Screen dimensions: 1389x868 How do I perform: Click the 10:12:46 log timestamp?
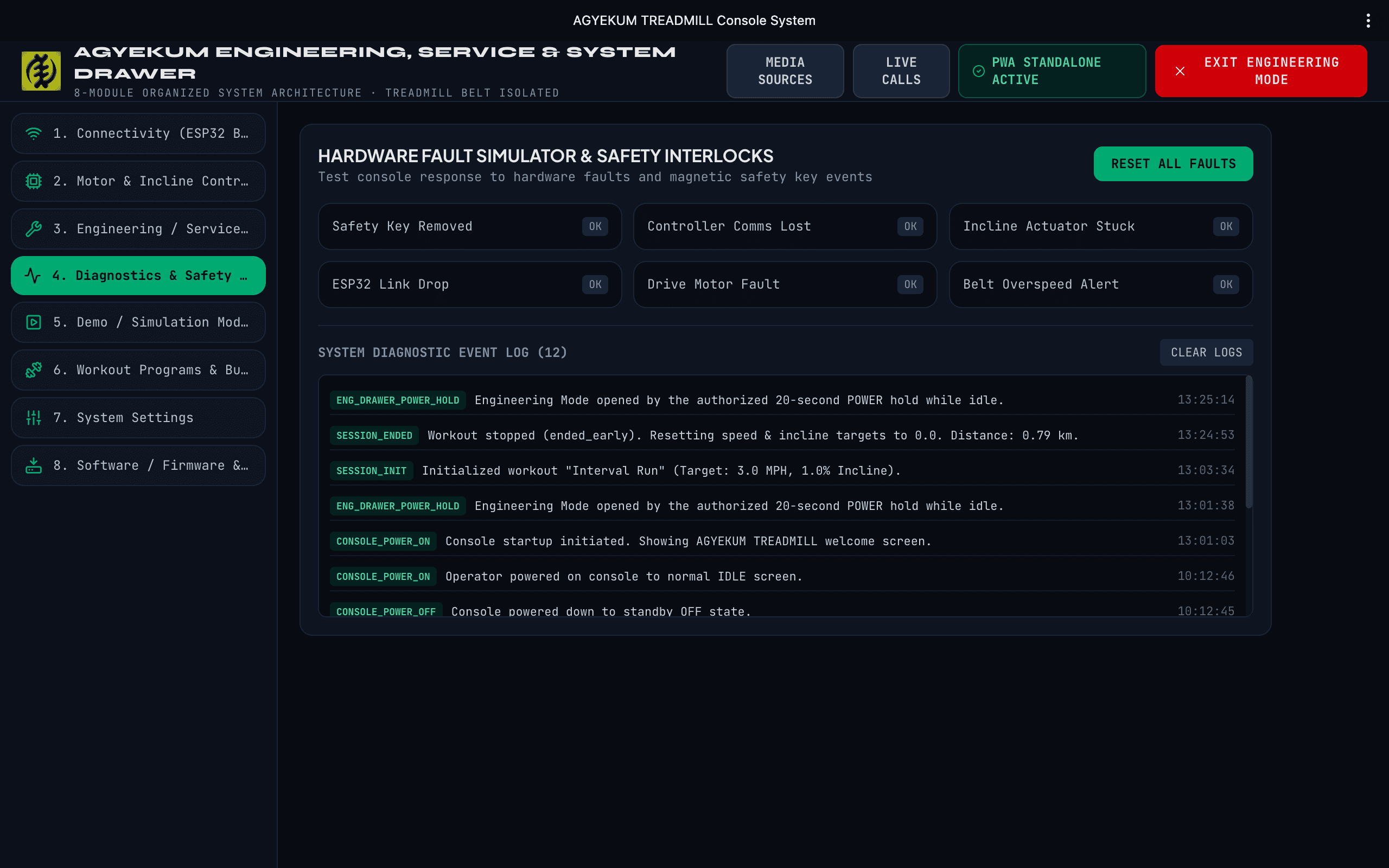tap(1206, 576)
